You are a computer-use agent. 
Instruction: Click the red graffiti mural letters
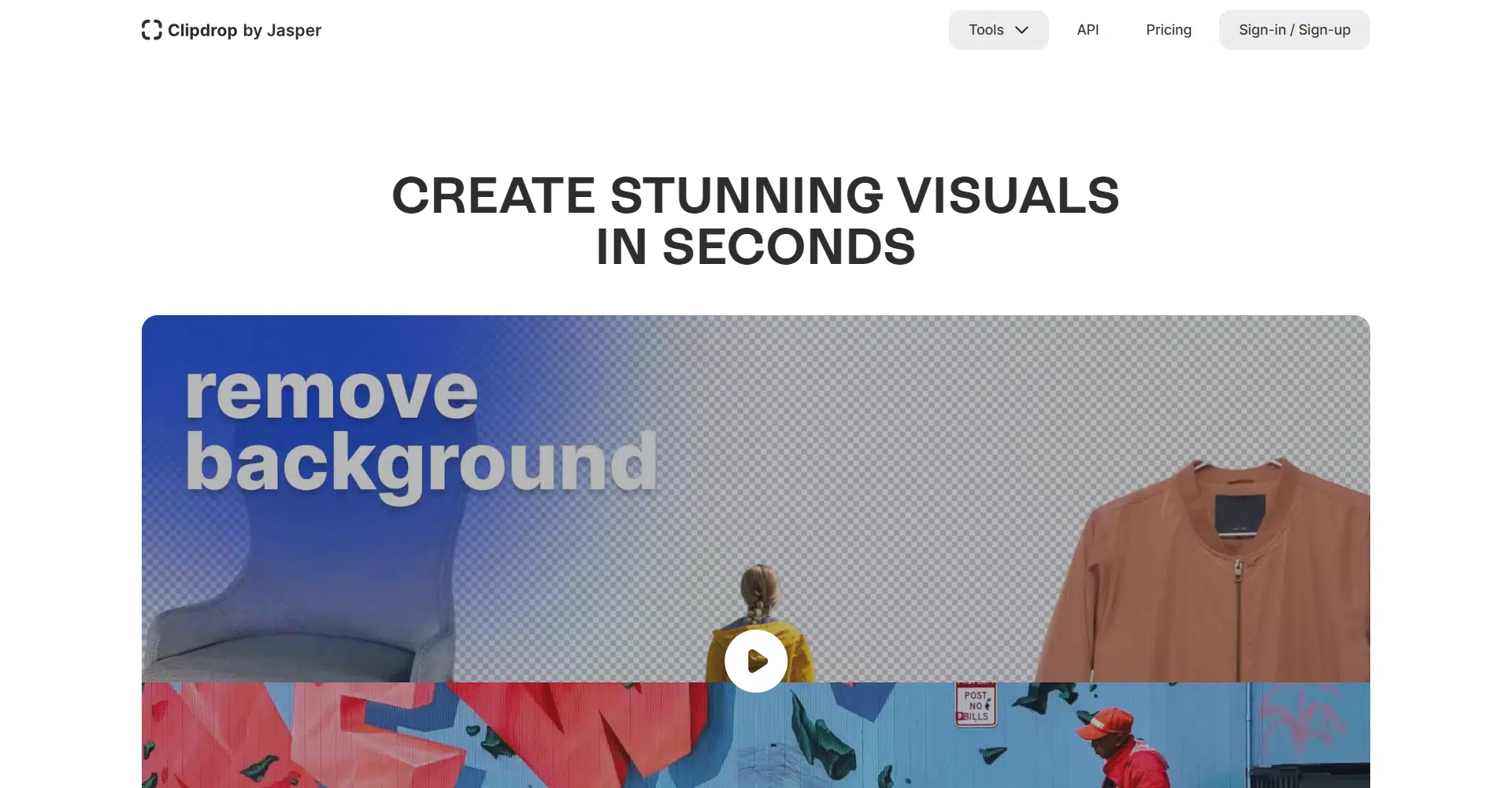[394, 733]
